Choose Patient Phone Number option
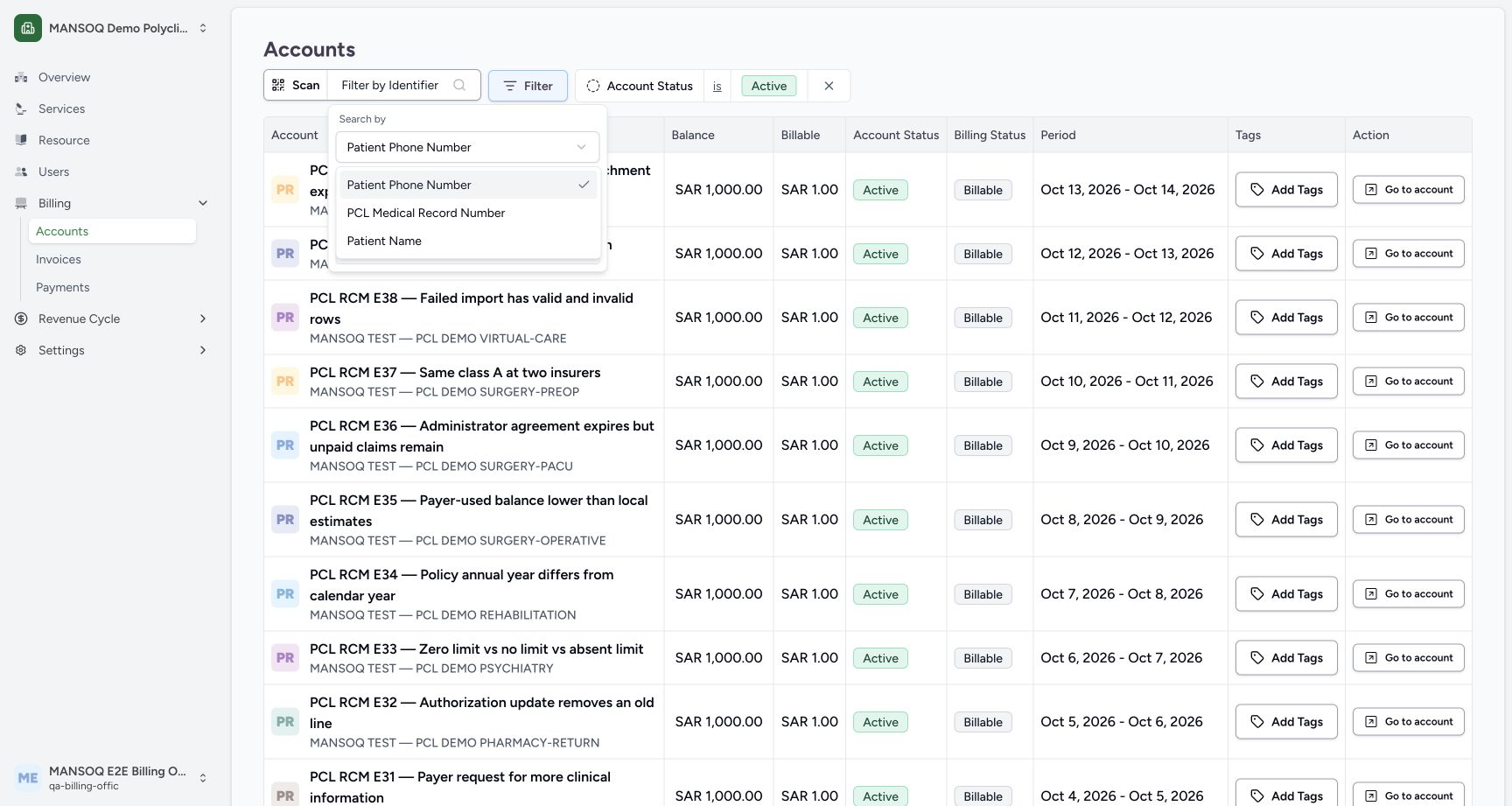 pos(468,185)
